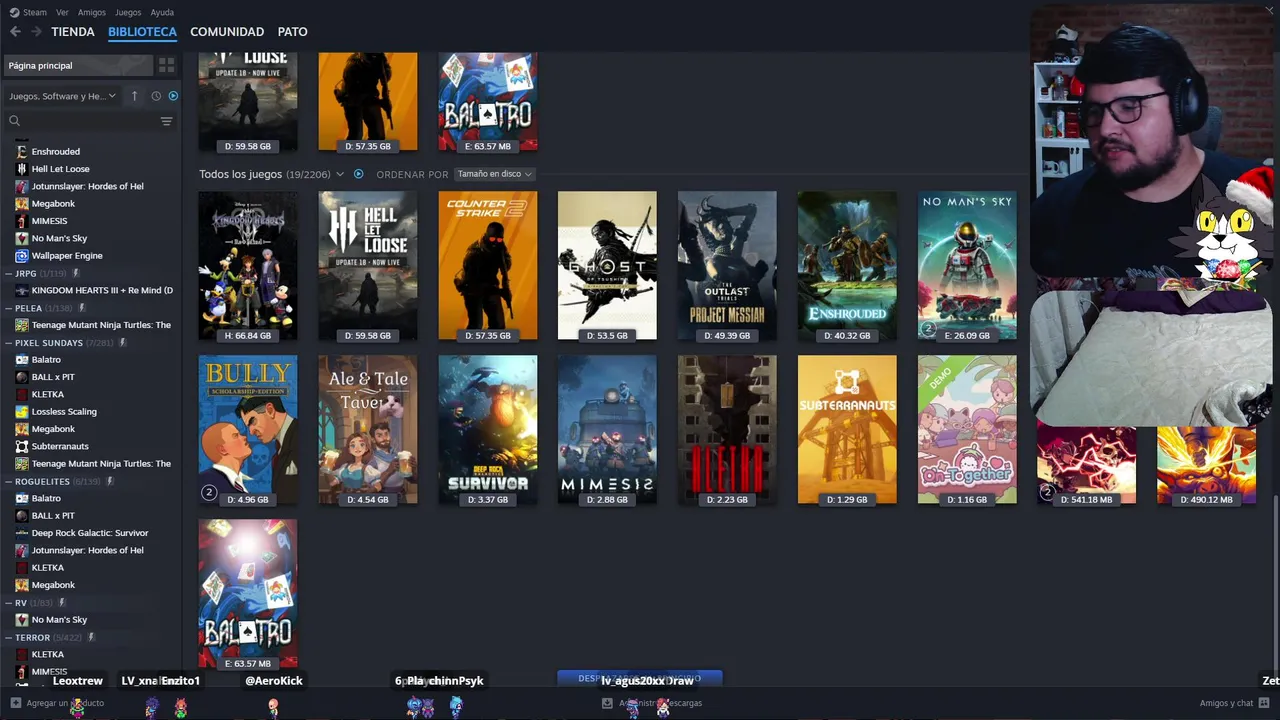Open the Ayuda menu

[162, 12]
